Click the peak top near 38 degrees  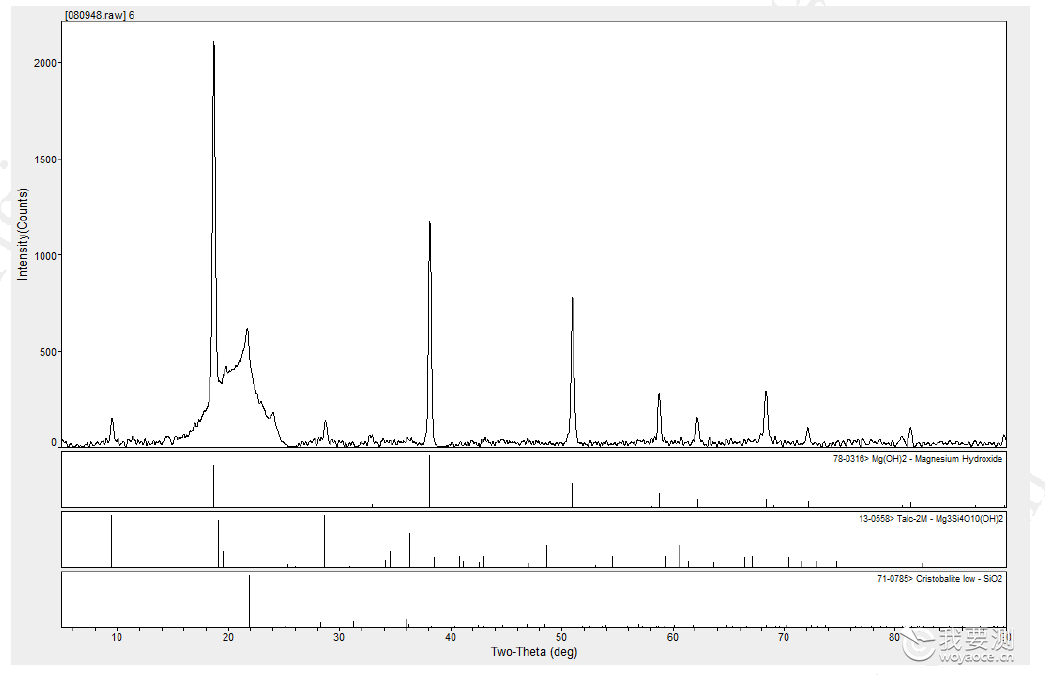[430, 224]
